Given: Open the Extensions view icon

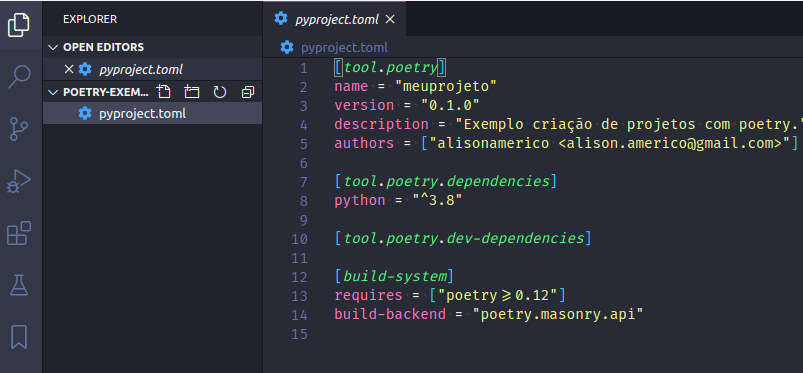Looking at the screenshot, I should [x=19, y=233].
